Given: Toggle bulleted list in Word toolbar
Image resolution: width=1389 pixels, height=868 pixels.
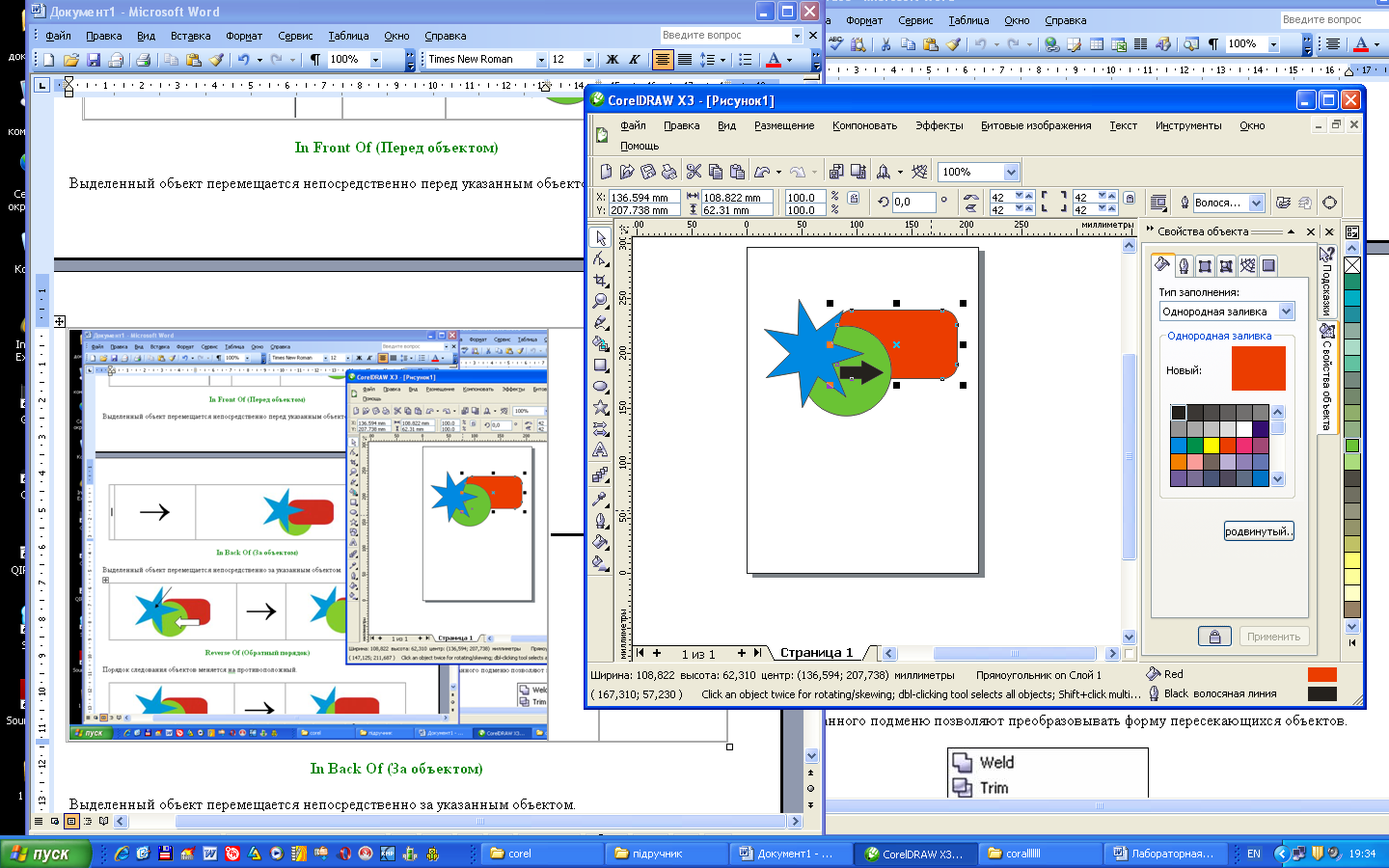Looking at the screenshot, I should point(745,59).
